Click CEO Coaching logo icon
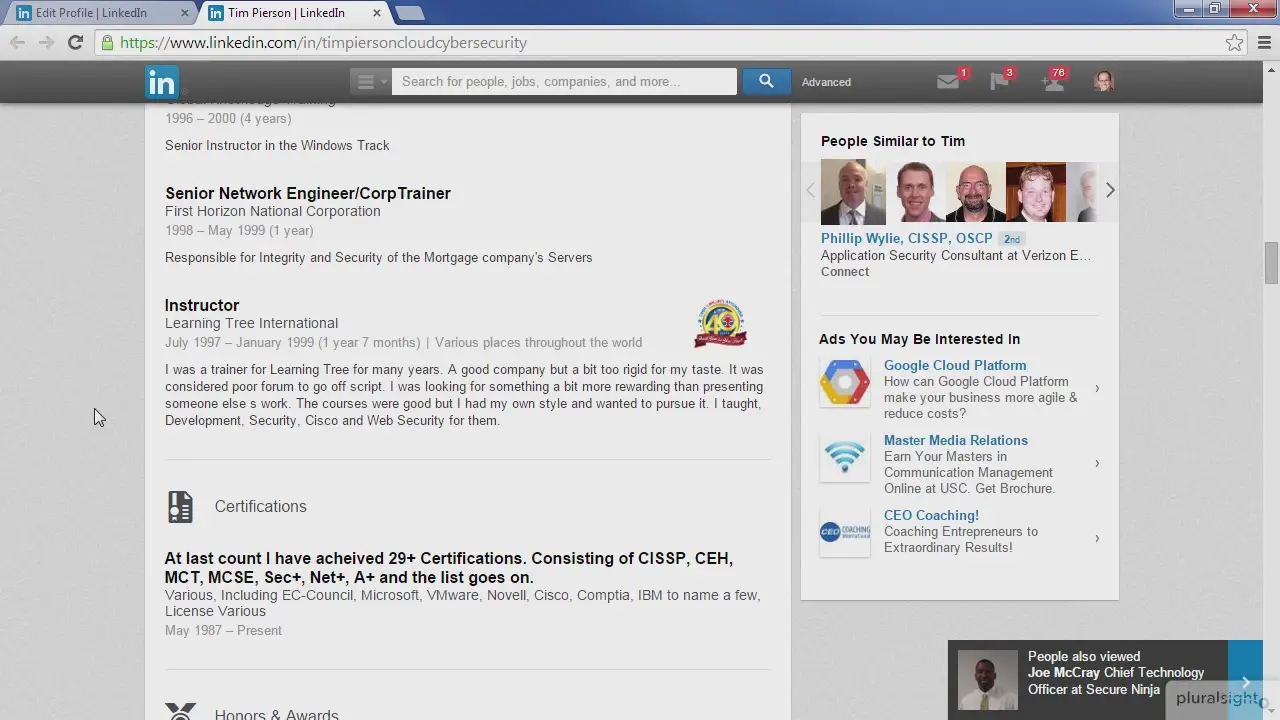This screenshot has width=1280, height=720. click(x=845, y=533)
